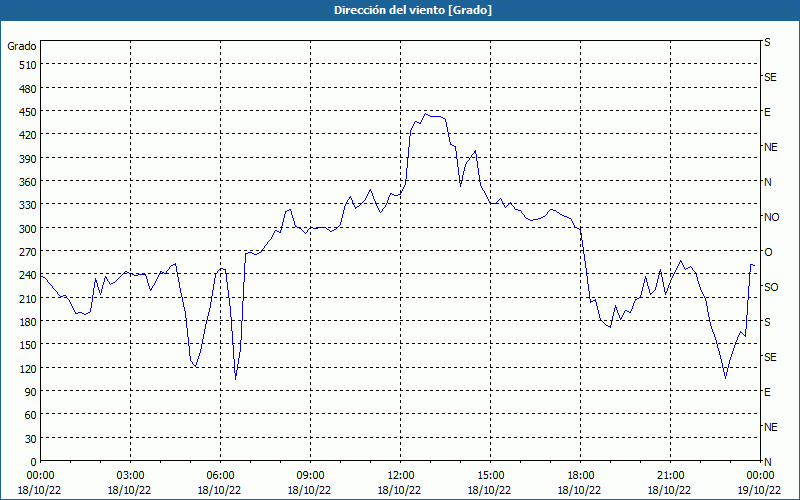800x500 pixels.
Task: Click the 330 value on the left axis
Action: pyautogui.click(x=29, y=205)
